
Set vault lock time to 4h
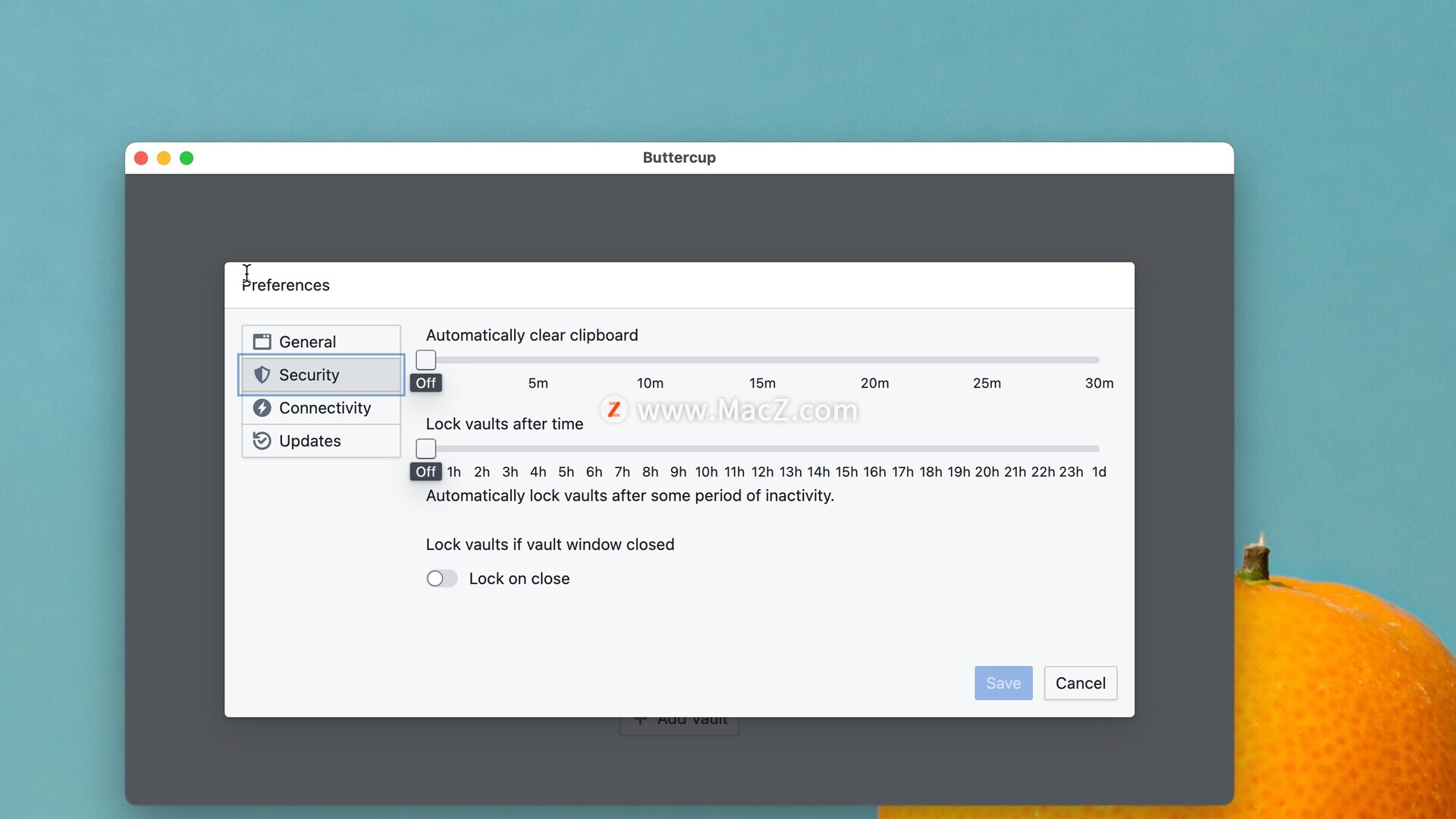pos(538,472)
